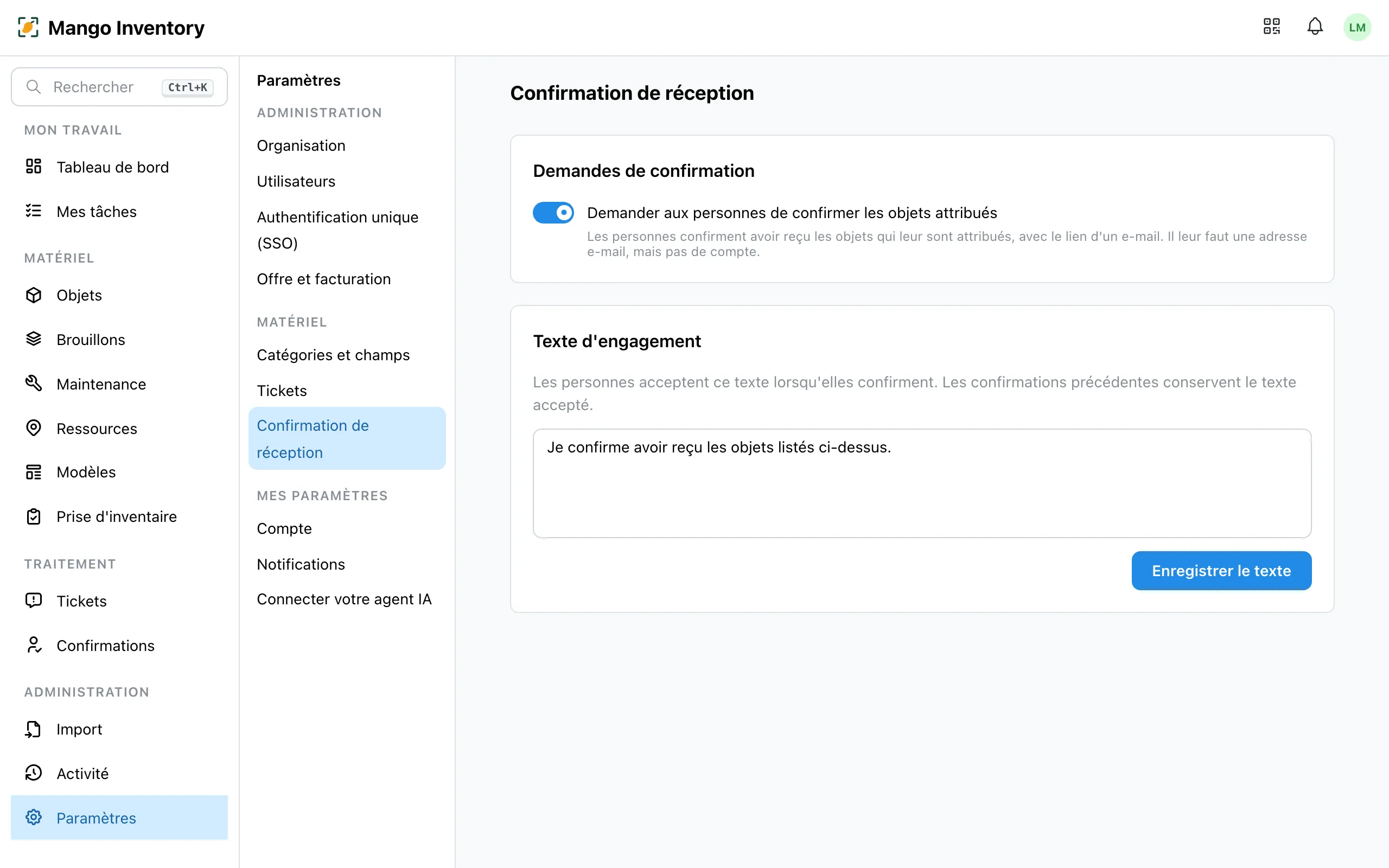The width and height of the screenshot is (1389, 868).
Task: Click 'Demander aux personnes de confirmer' label
Action: (x=792, y=213)
